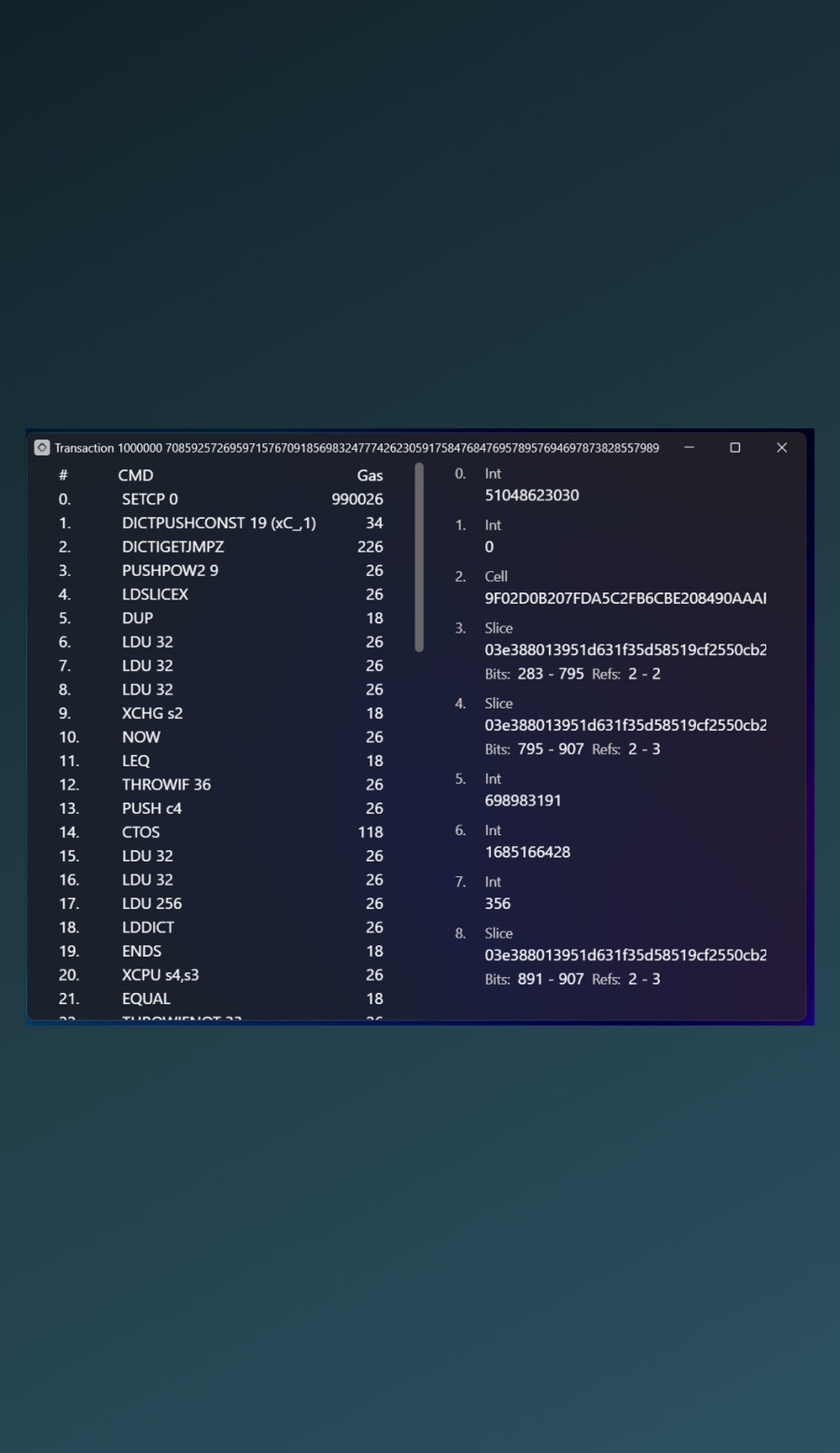The width and height of the screenshot is (840, 1453).
Task: Click the Gas column header
Action: coord(370,475)
